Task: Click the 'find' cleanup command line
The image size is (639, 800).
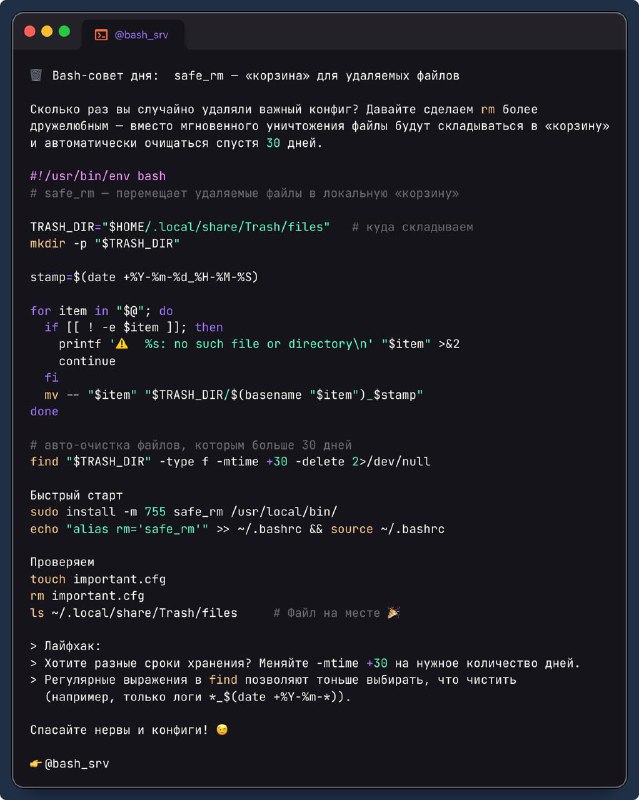Action: 230,462
